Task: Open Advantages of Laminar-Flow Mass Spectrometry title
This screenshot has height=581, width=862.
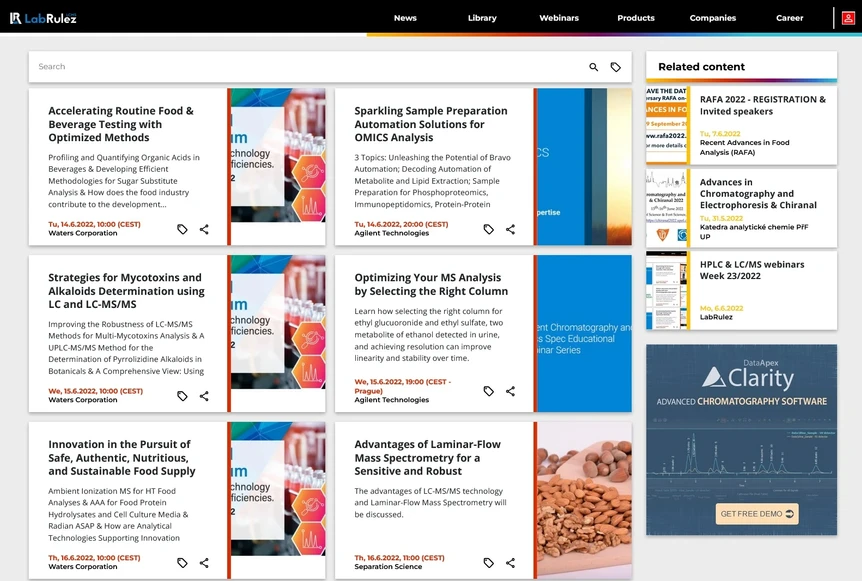Action: [427, 457]
